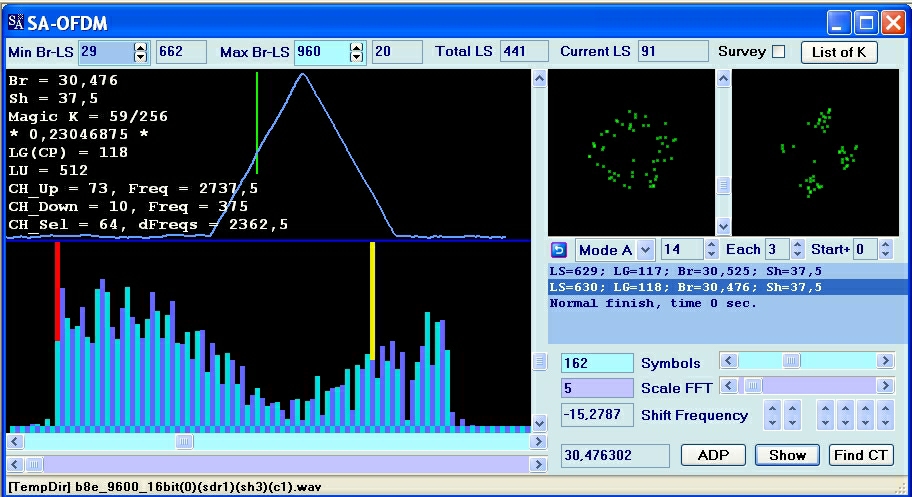Click the lavender horizontal scrollbar left arrow
The image size is (912, 497).
pyautogui.click(x=15, y=464)
